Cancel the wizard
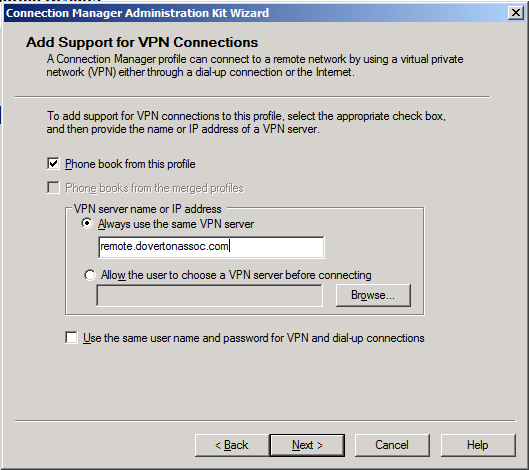Screen dimensions: 529x470 click(x=392, y=445)
